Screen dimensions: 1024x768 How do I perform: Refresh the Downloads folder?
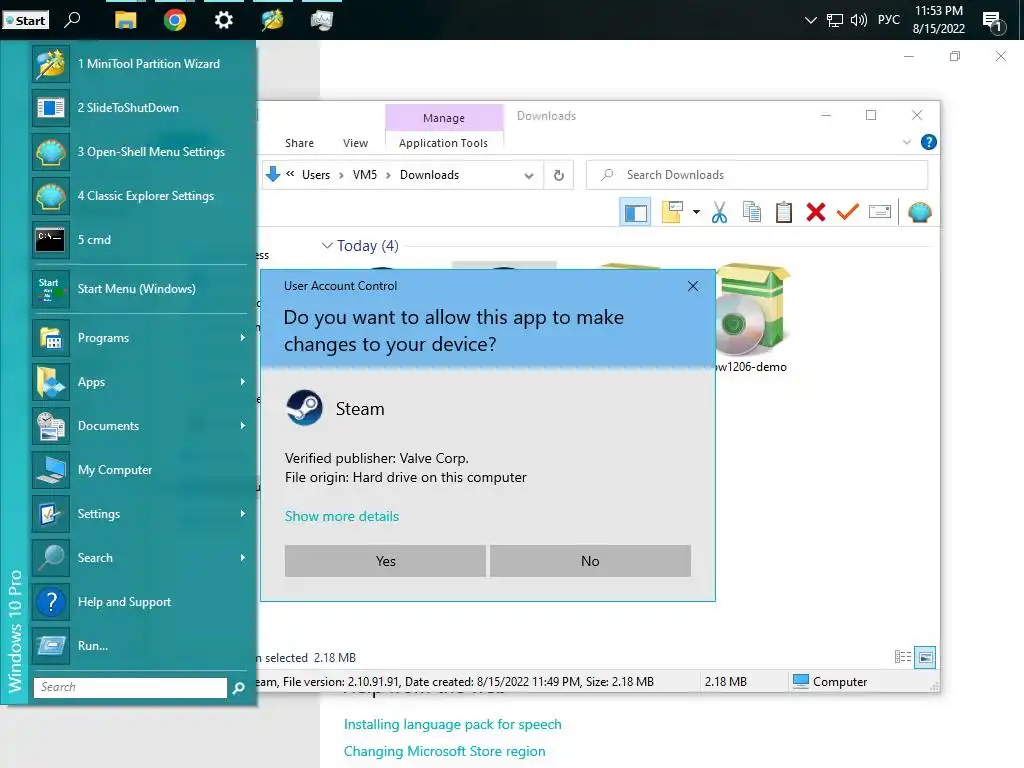[559, 175]
